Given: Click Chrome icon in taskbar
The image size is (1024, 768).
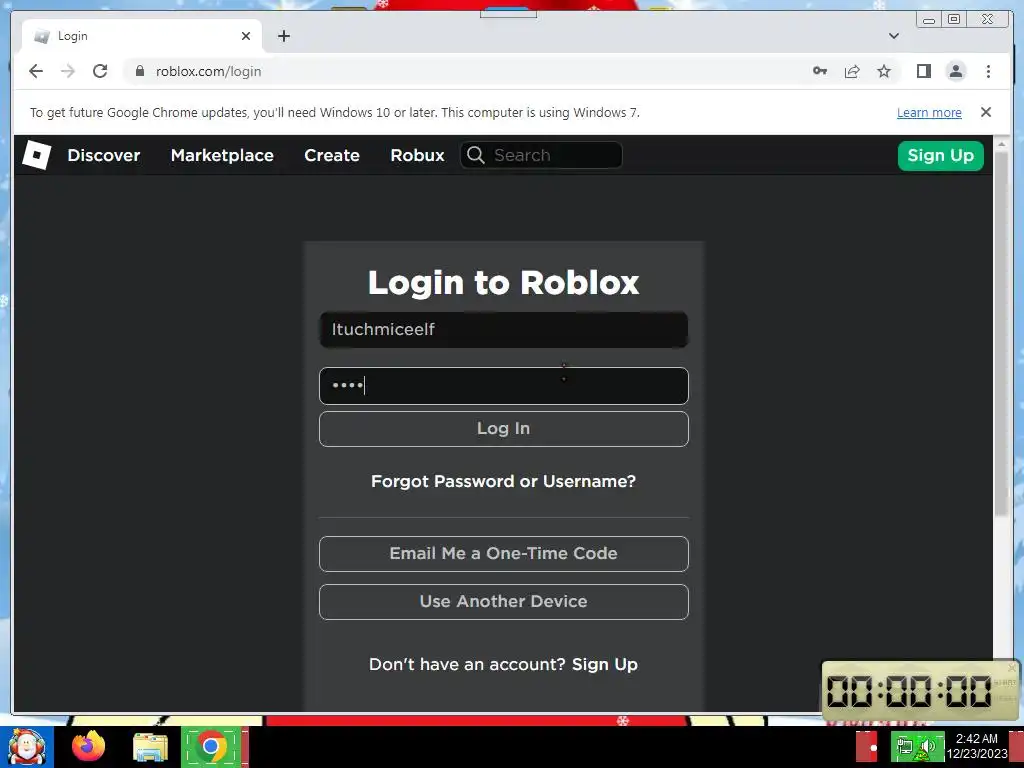Looking at the screenshot, I should tap(210, 746).
